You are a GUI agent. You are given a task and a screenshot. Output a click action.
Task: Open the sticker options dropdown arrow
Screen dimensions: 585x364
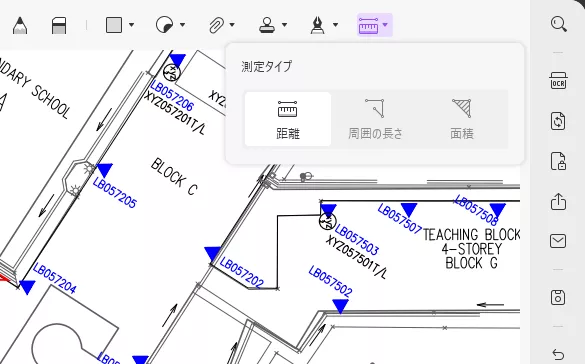click(x=182, y=25)
